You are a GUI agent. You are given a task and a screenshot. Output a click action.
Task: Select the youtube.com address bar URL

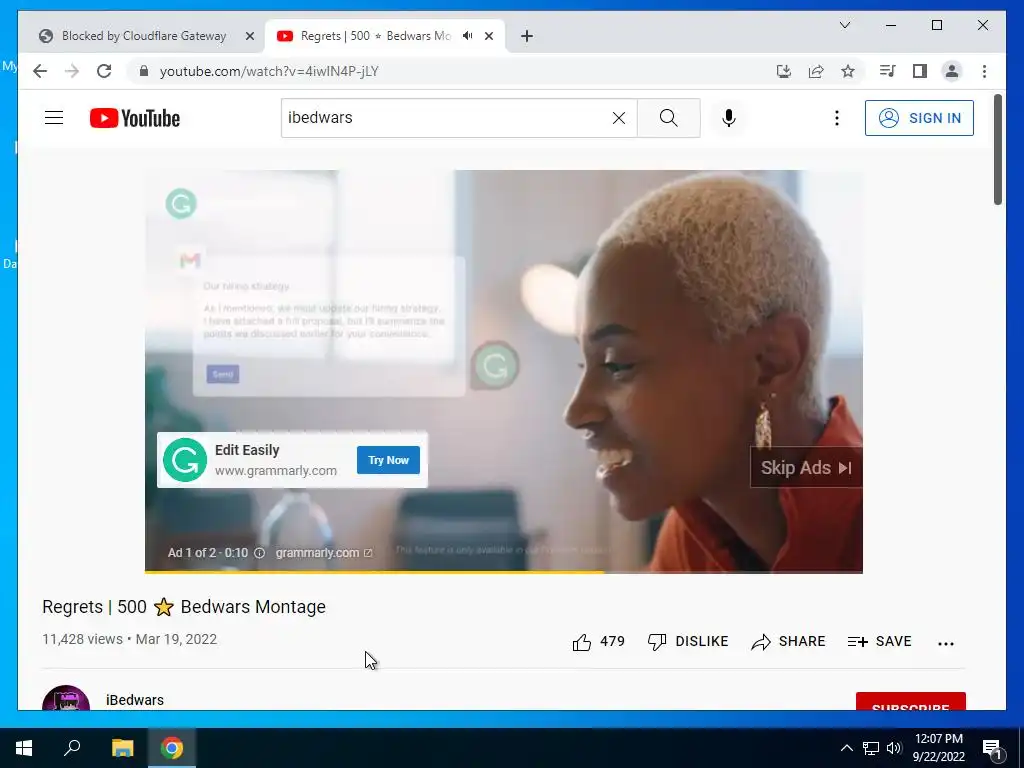(x=269, y=71)
